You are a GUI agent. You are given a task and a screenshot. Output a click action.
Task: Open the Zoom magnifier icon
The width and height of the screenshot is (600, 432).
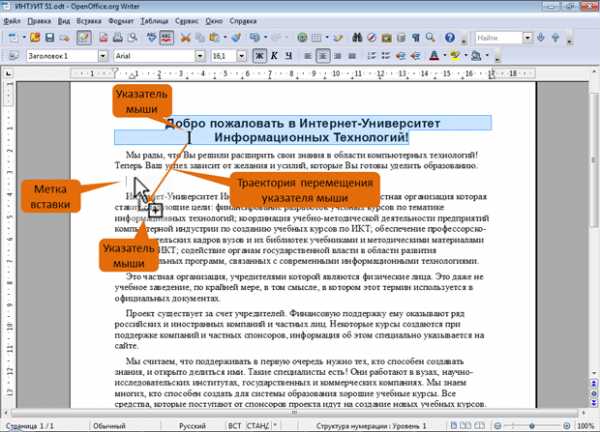[430, 37]
